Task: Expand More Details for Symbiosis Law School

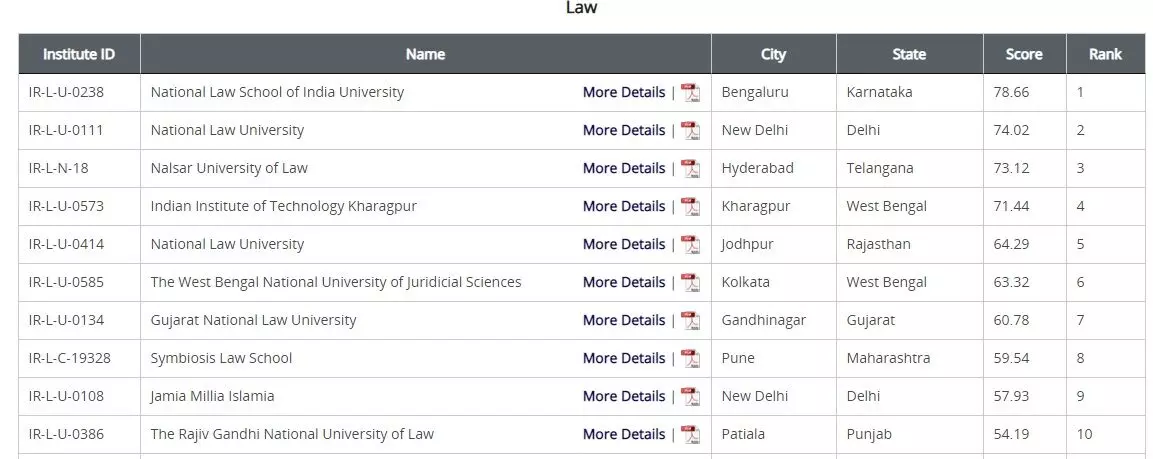Action: pyautogui.click(x=624, y=358)
